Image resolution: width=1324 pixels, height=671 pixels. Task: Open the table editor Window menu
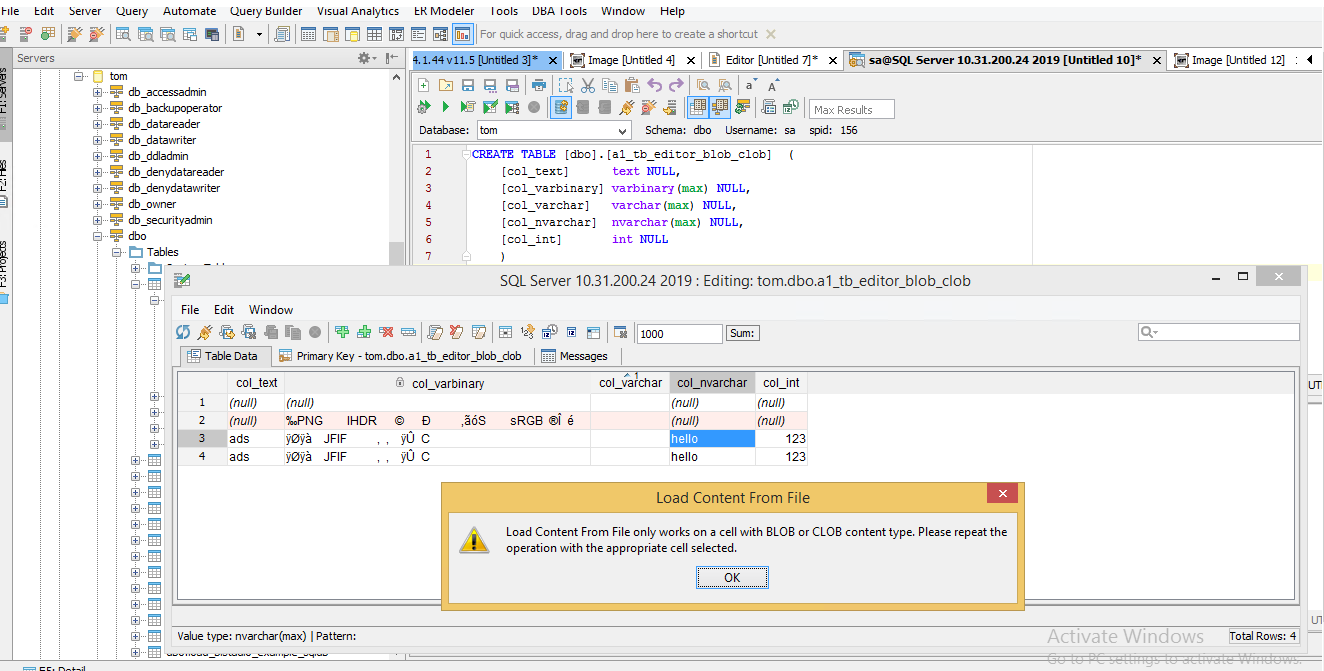(x=271, y=310)
